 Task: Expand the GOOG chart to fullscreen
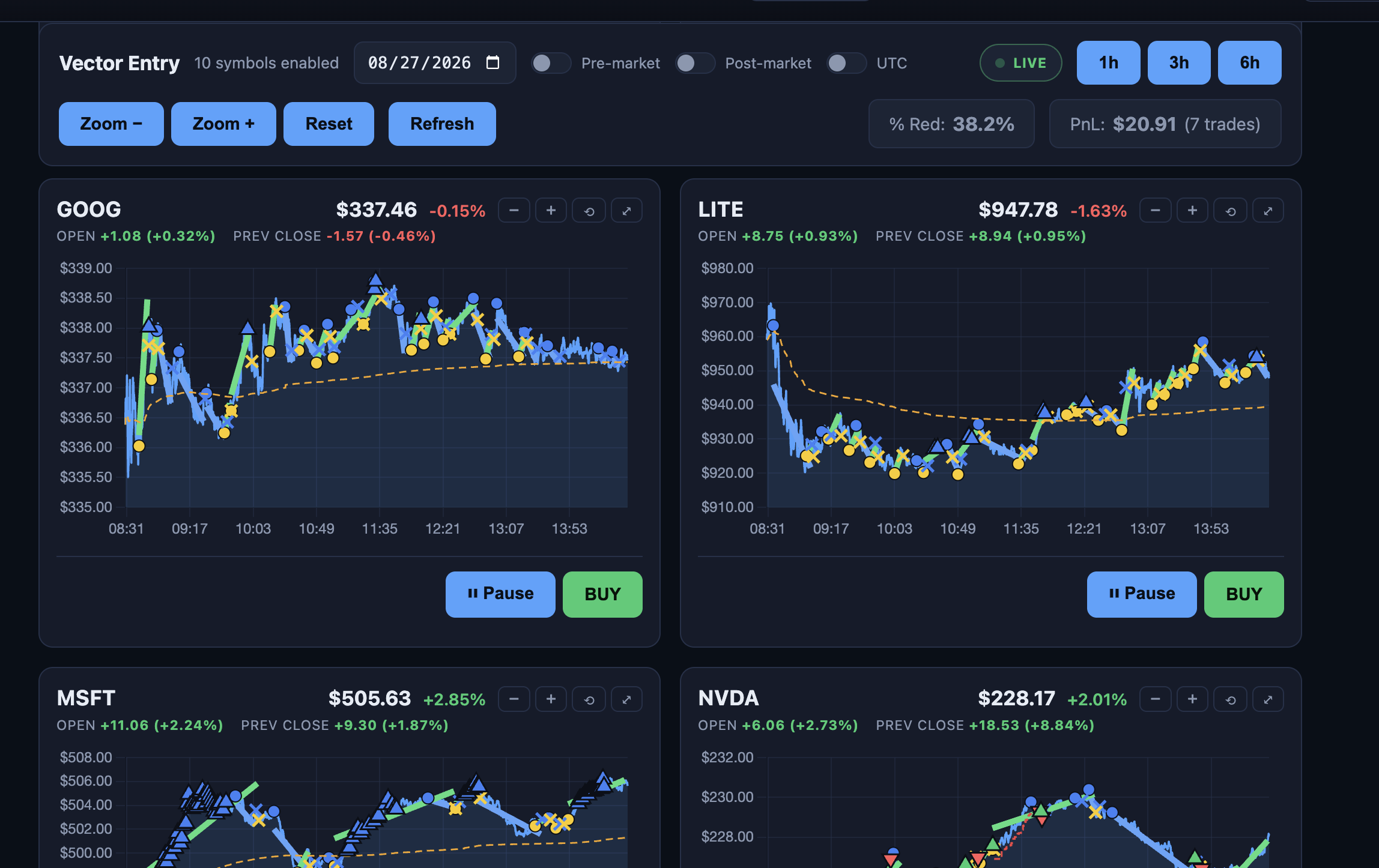[626, 211]
